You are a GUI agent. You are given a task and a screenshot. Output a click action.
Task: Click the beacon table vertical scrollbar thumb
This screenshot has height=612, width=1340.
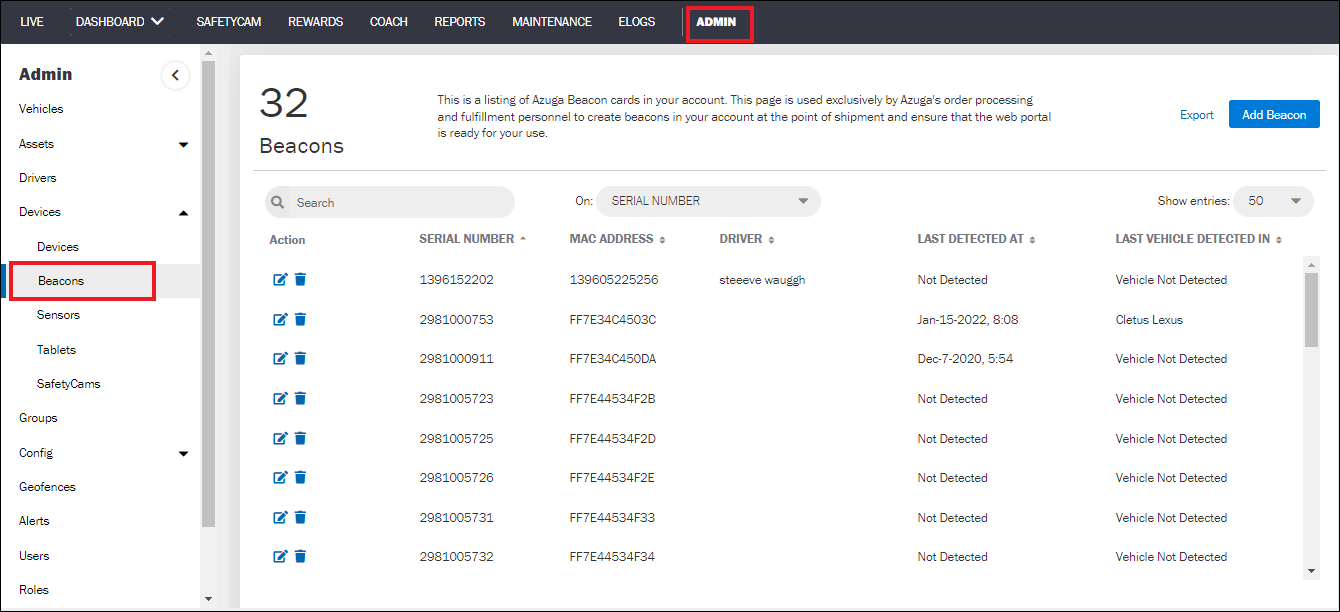coord(1312,309)
